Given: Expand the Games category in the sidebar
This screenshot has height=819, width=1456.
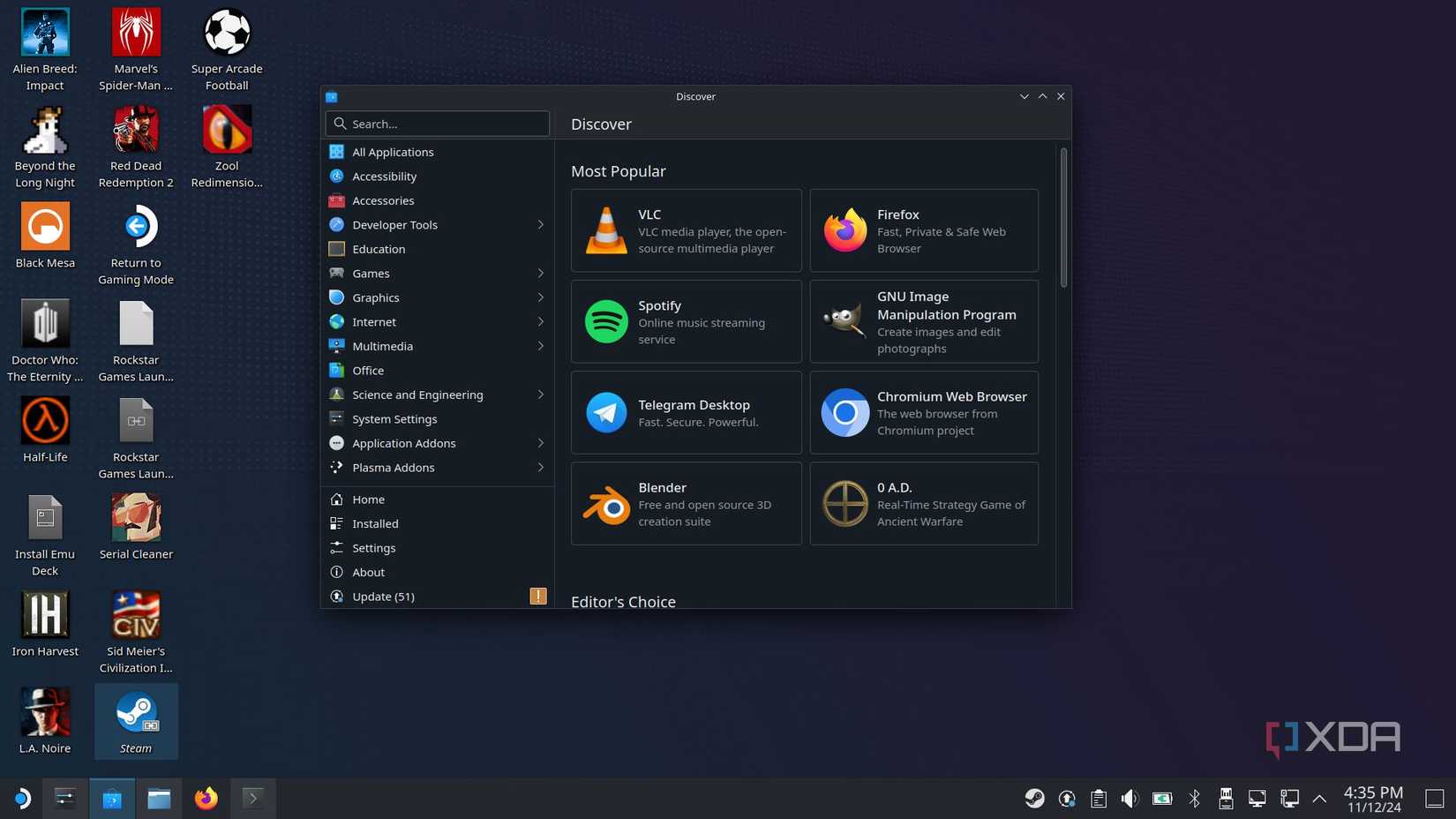Looking at the screenshot, I should pos(371,273).
